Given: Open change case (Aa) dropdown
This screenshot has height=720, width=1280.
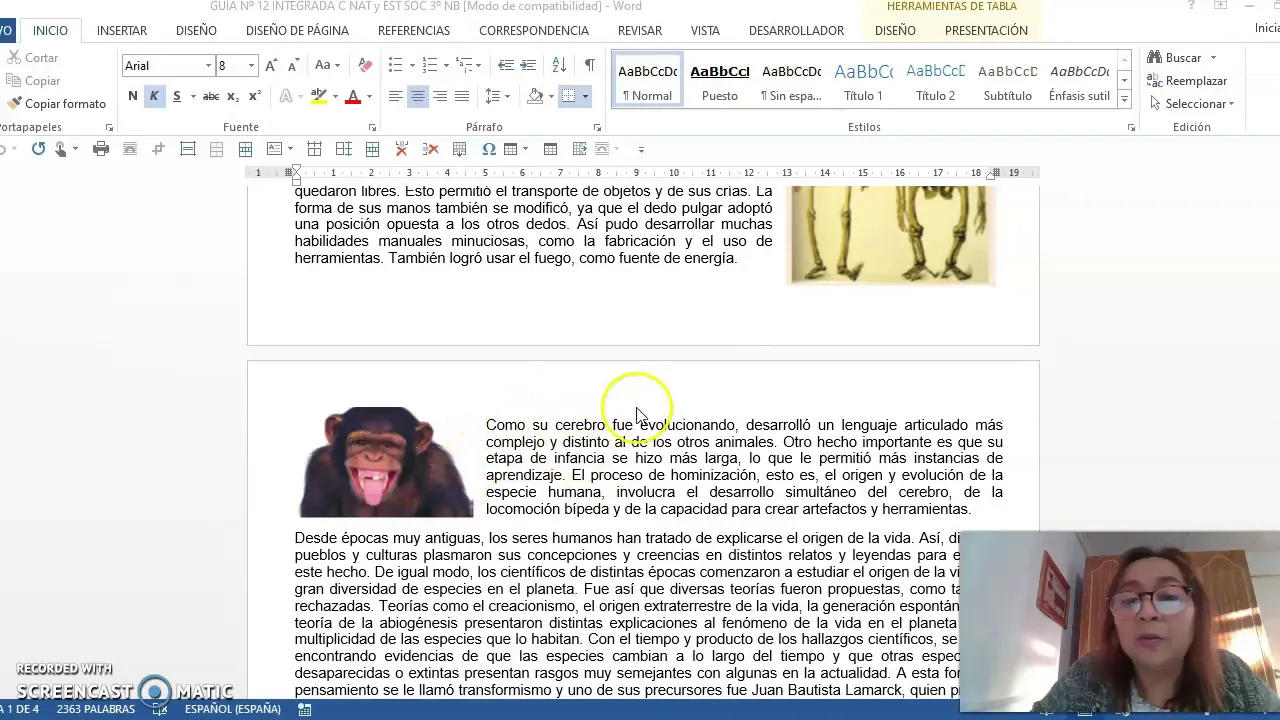Looking at the screenshot, I should coord(327,65).
